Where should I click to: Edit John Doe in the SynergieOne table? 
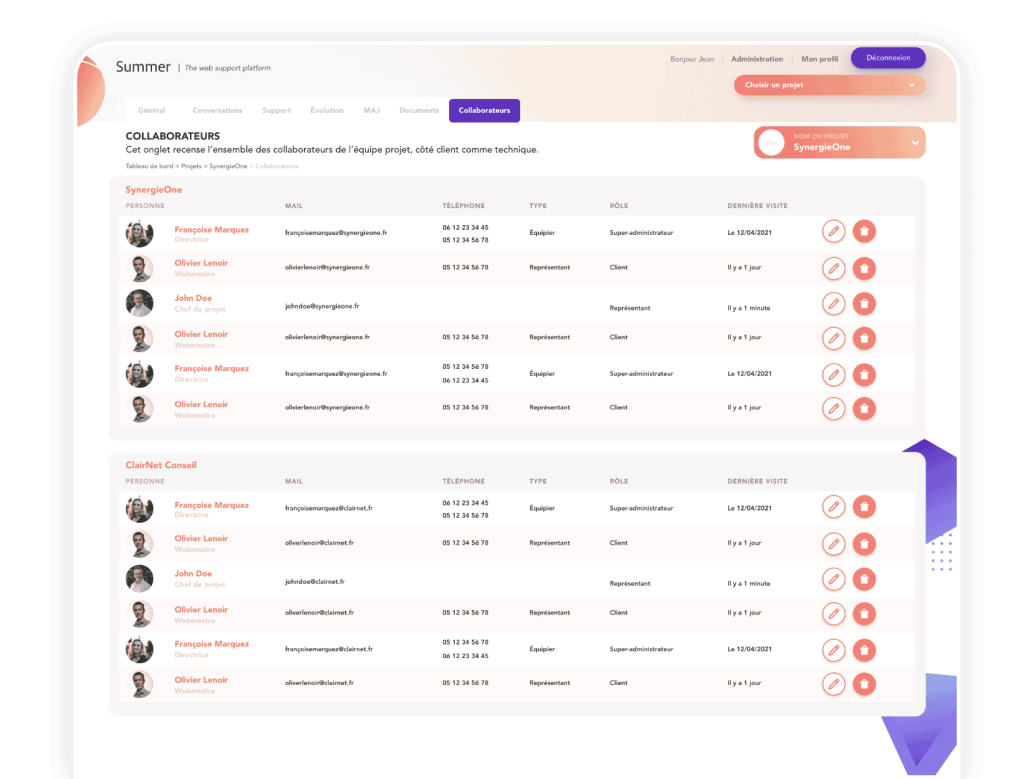pos(833,303)
